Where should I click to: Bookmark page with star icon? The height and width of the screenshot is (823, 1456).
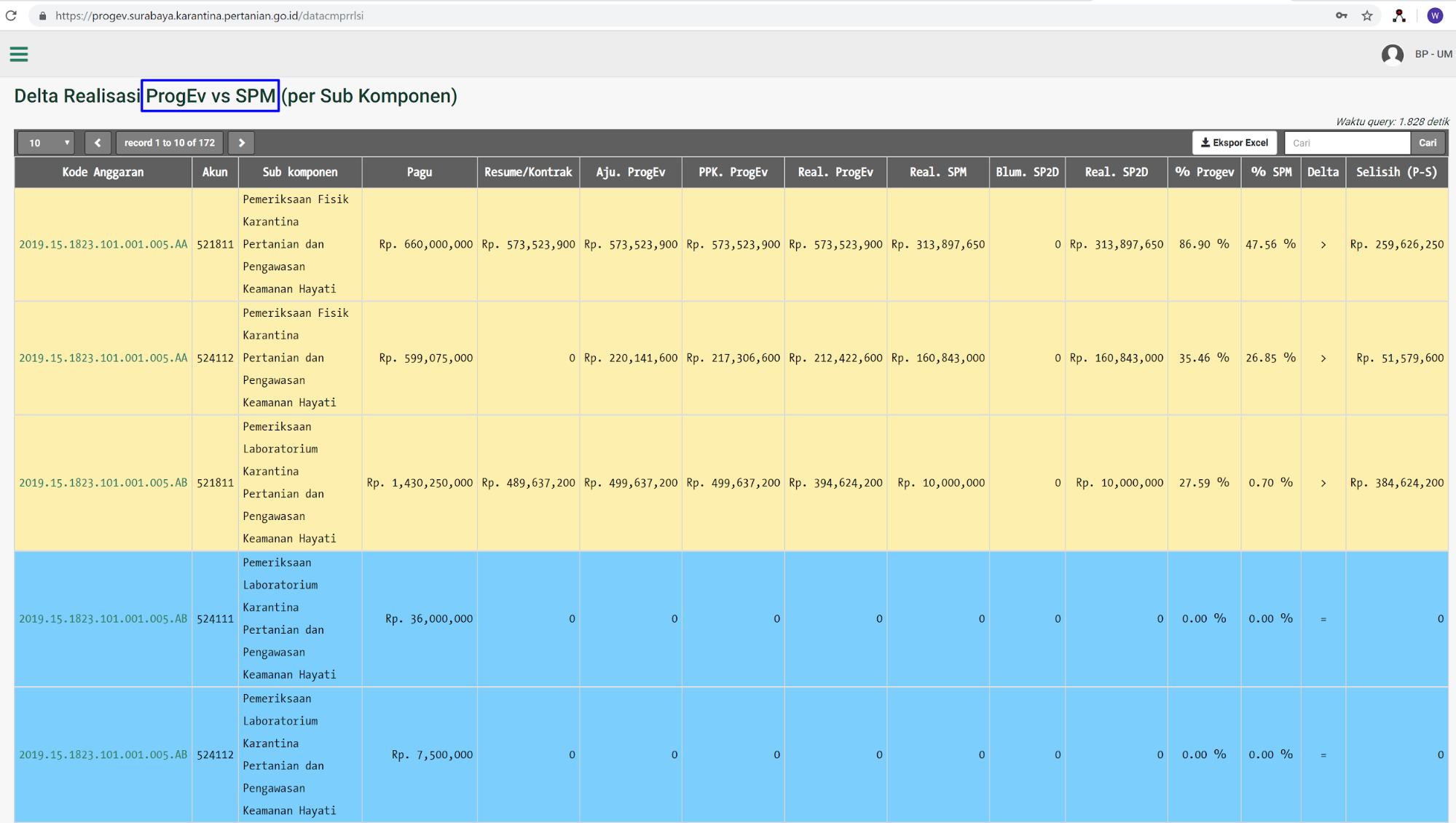coord(1367,15)
